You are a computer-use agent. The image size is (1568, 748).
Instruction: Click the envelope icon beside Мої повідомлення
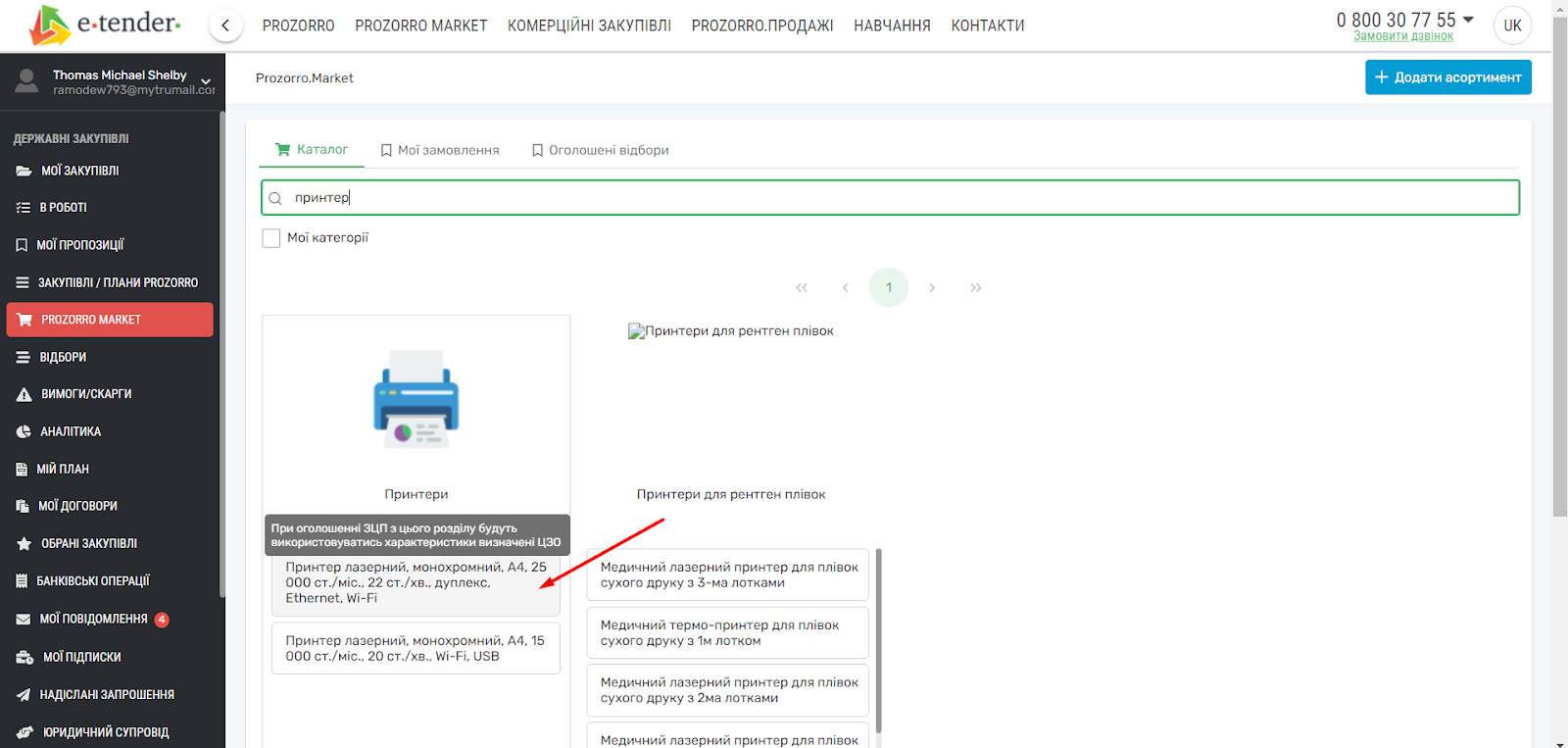(24, 620)
